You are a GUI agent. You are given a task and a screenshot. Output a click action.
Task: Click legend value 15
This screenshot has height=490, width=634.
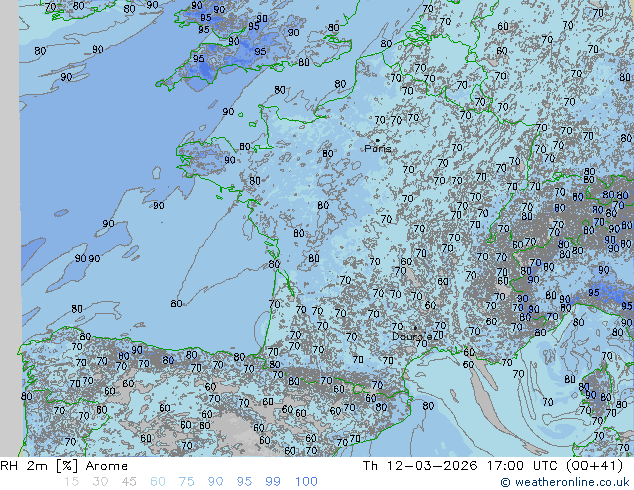tap(71, 482)
